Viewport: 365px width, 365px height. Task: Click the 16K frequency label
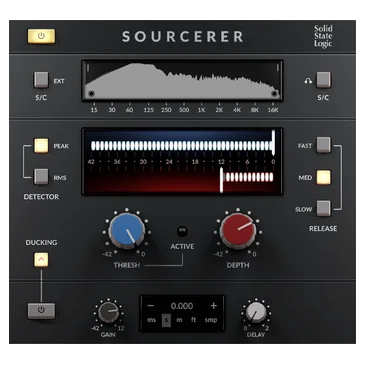click(273, 110)
